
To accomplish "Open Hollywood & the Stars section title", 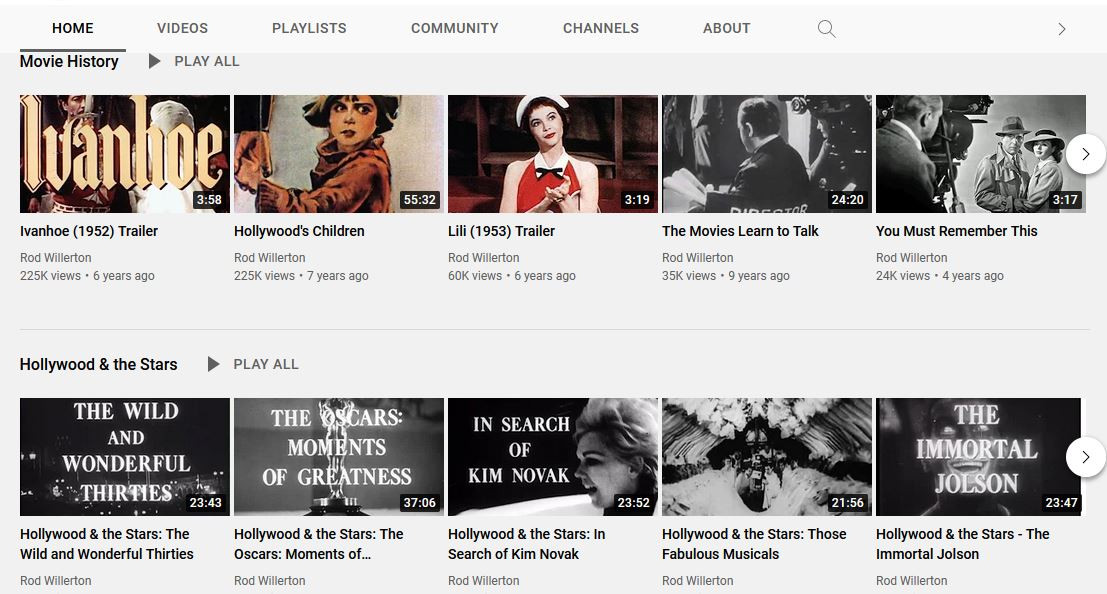I will [x=99, y=364].
